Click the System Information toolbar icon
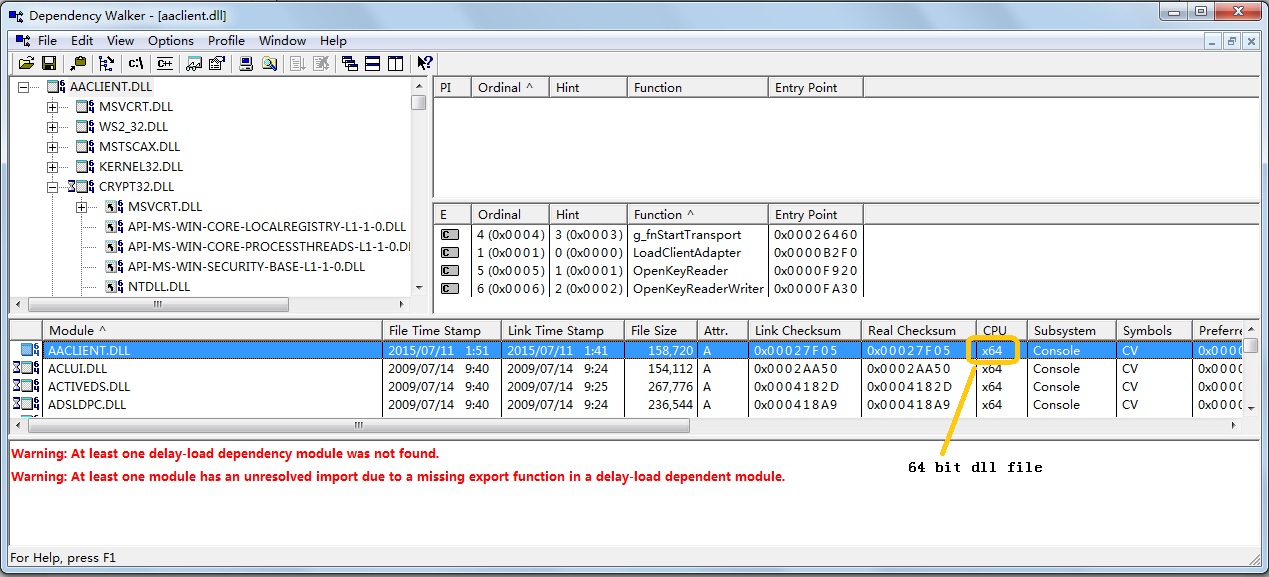Image resolution: width=1269 pixels, height=577 pixels. [x=246, y=63]
